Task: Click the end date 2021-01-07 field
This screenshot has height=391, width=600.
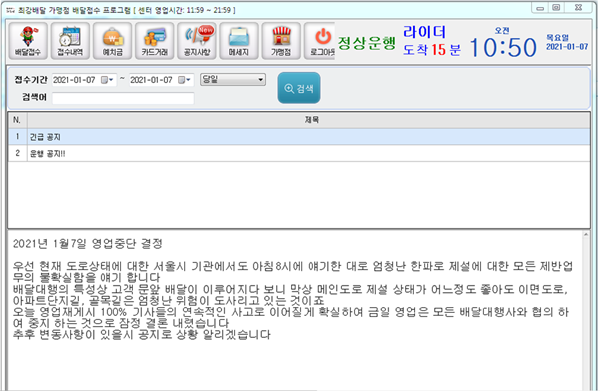Action: click(161, 80)
